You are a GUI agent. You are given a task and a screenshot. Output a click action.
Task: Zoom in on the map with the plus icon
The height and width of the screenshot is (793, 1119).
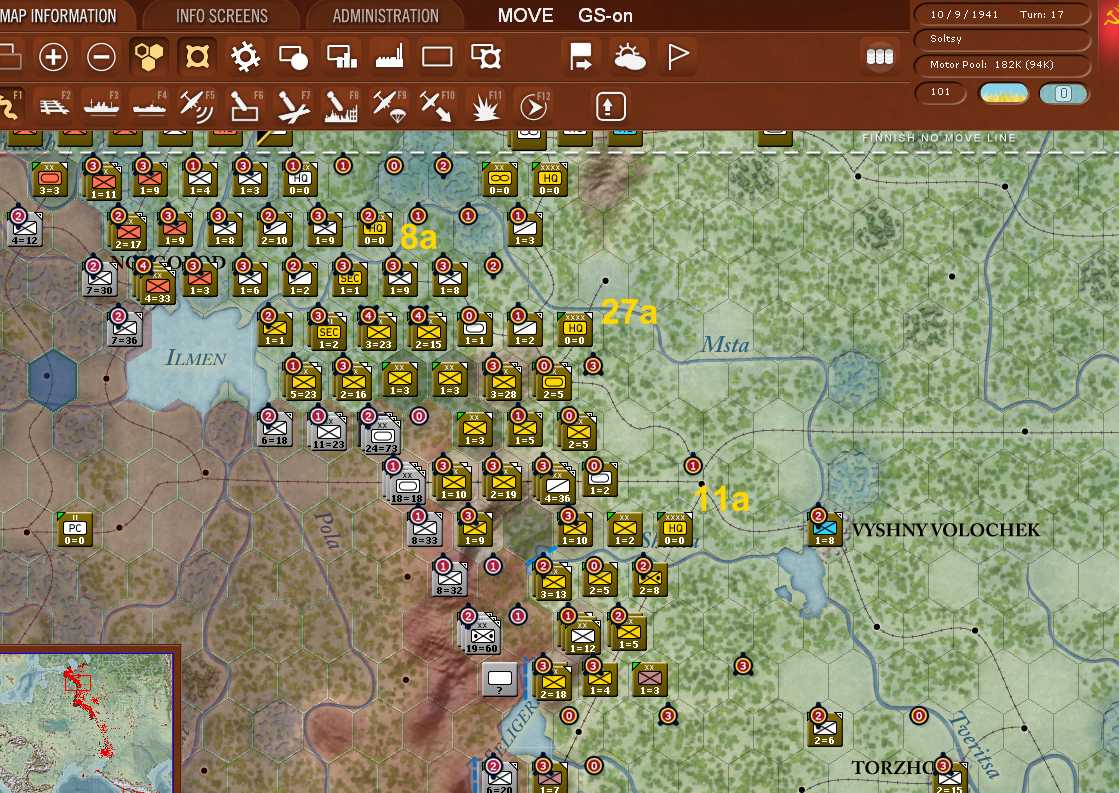click(53, 57)
